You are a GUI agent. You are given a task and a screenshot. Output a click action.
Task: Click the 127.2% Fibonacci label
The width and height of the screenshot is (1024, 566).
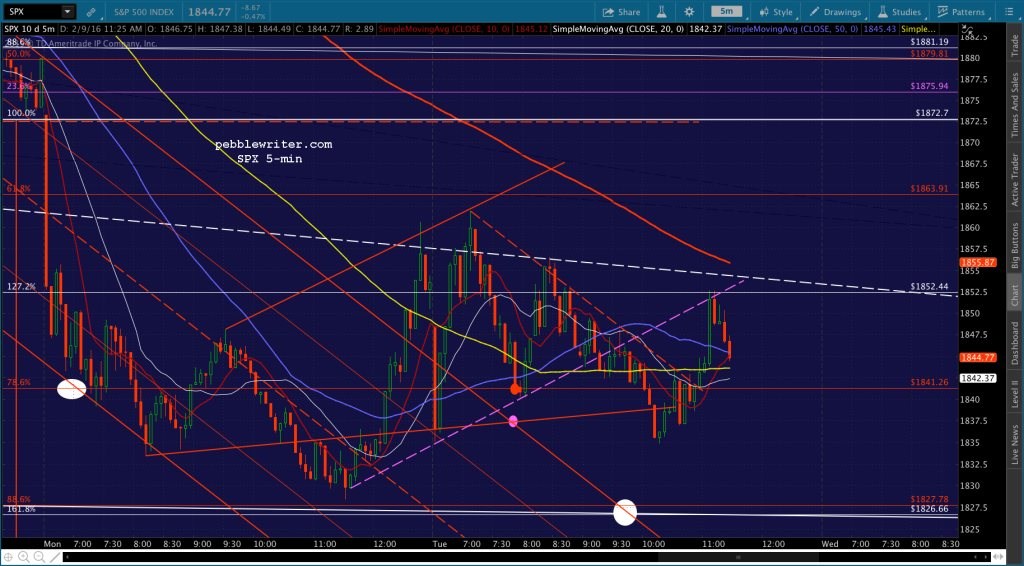21,287
